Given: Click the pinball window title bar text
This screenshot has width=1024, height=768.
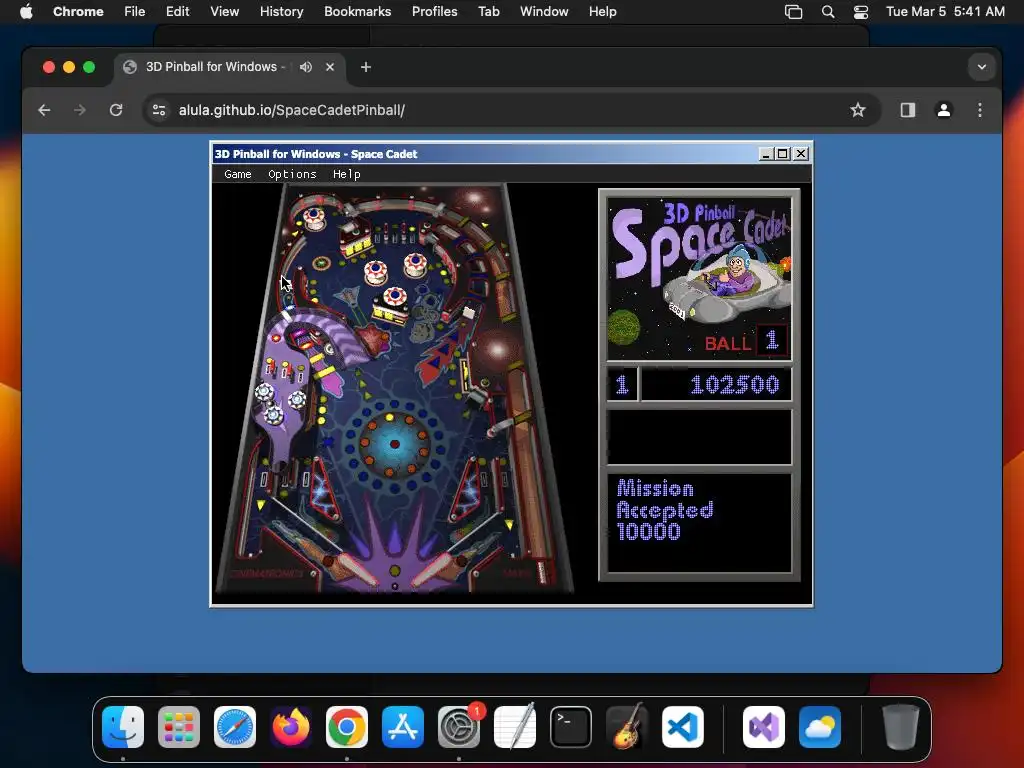Looking at the screenshot, I should click(316, 154).
